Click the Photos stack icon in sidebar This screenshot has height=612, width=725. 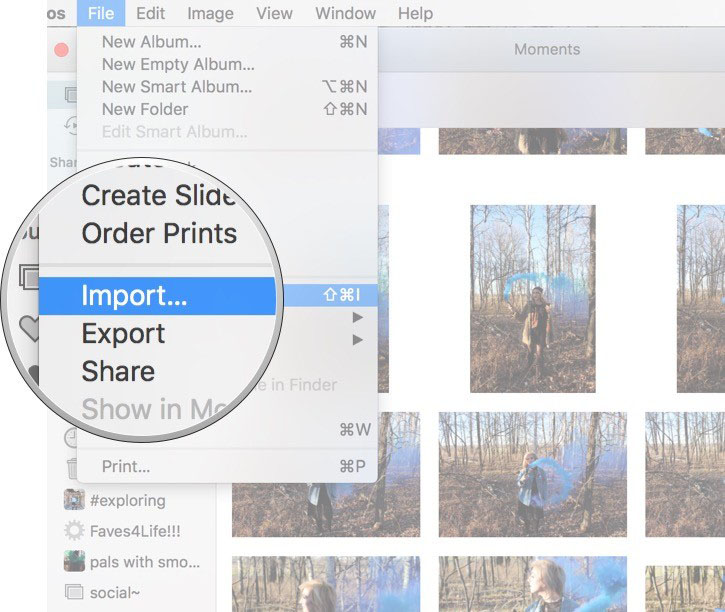(71, 95)
